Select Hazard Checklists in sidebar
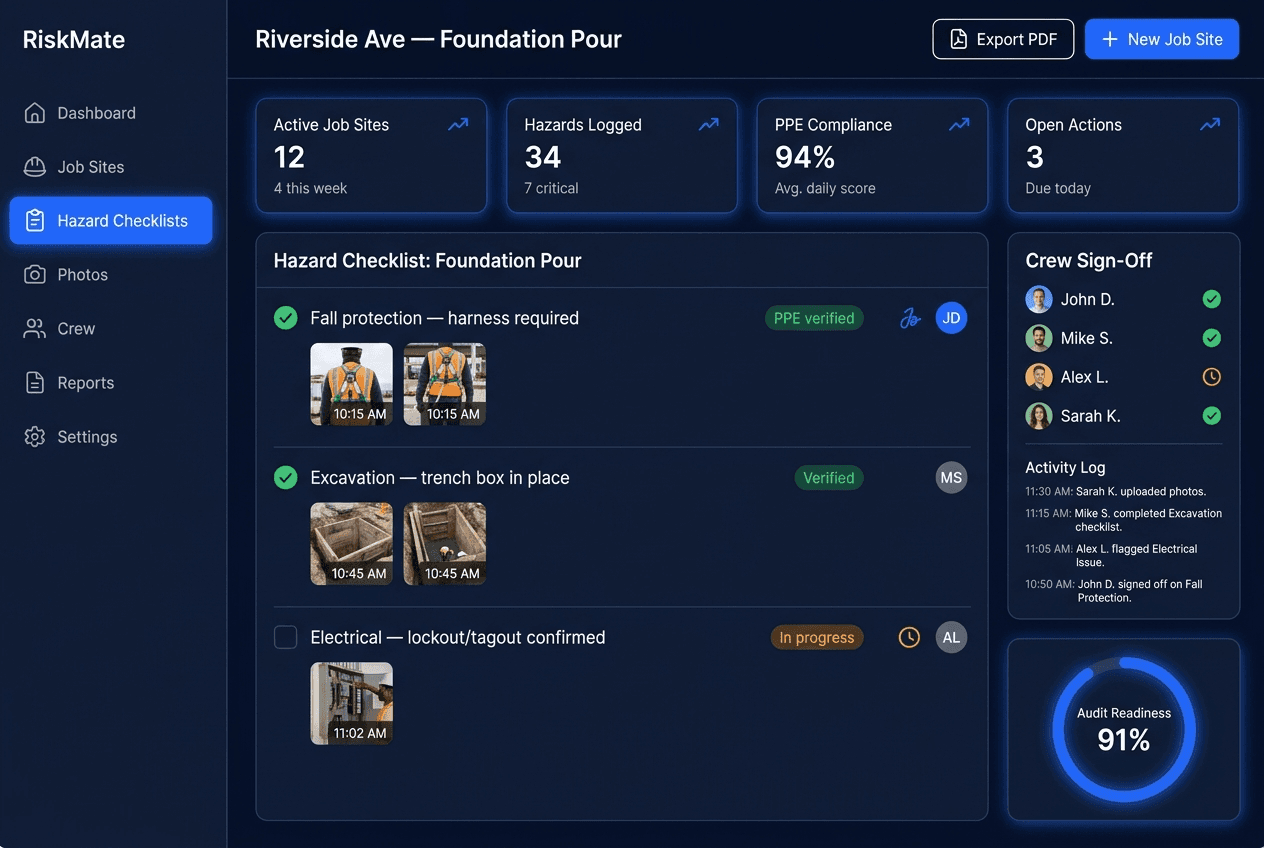This screenshot has width=1264, height=848. 111,221
